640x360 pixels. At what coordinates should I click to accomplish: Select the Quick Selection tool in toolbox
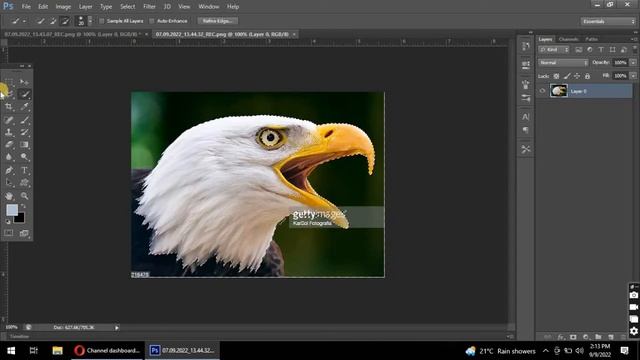(x=24, y=95)
